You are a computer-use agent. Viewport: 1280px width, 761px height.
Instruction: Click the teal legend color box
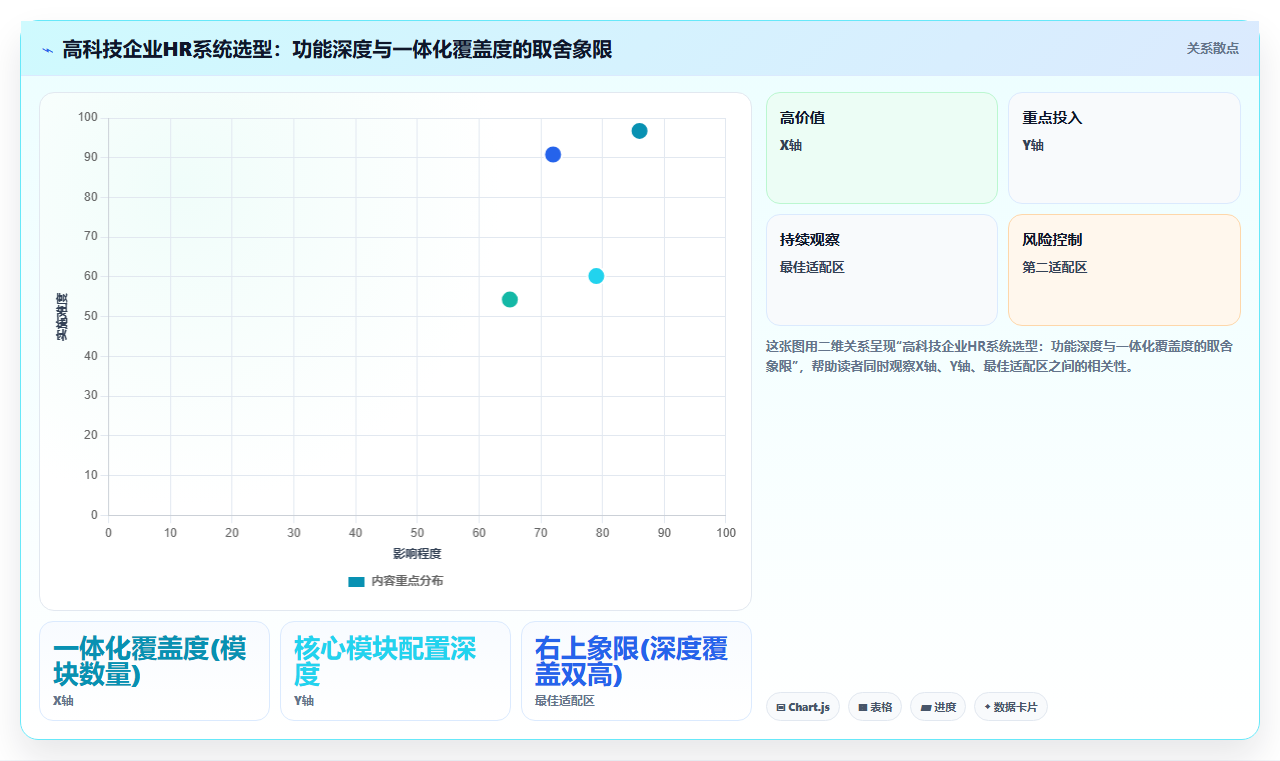pos(356,581)
